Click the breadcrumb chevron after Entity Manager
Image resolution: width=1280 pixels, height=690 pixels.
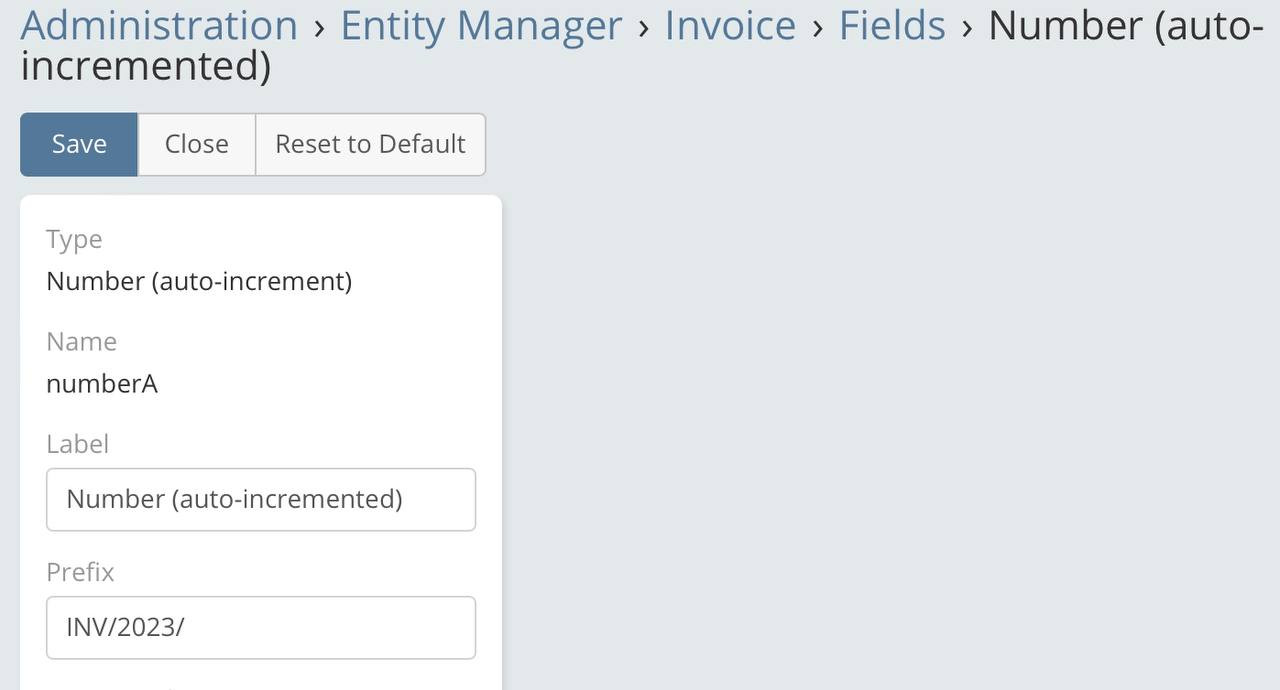pyautogui.click(x=644, y=27)
